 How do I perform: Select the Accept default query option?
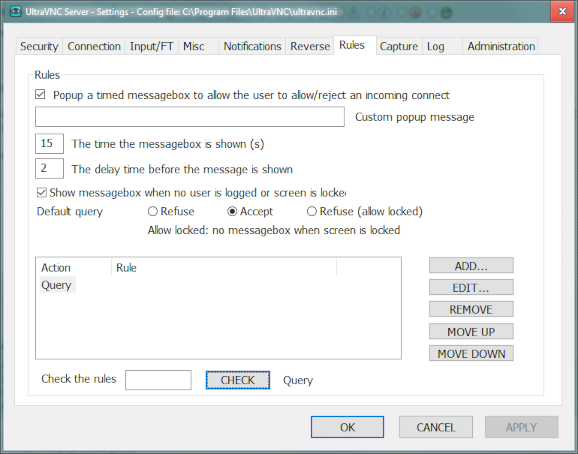coord(232,211)
